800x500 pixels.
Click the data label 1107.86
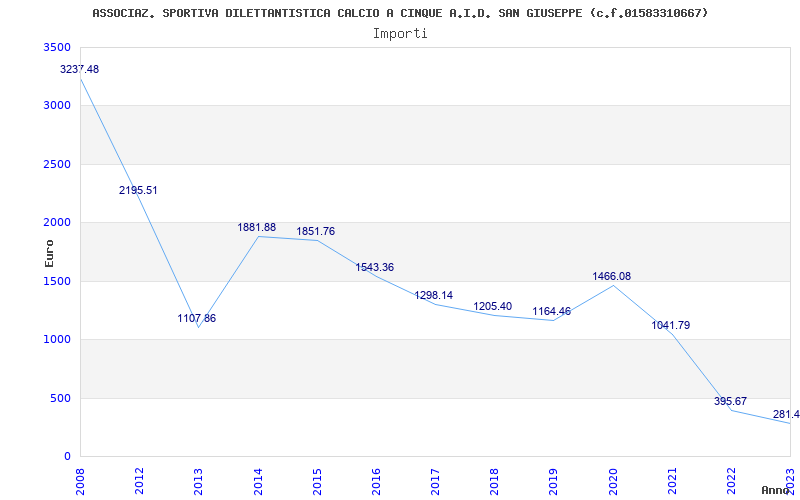[x=197, y=318]
